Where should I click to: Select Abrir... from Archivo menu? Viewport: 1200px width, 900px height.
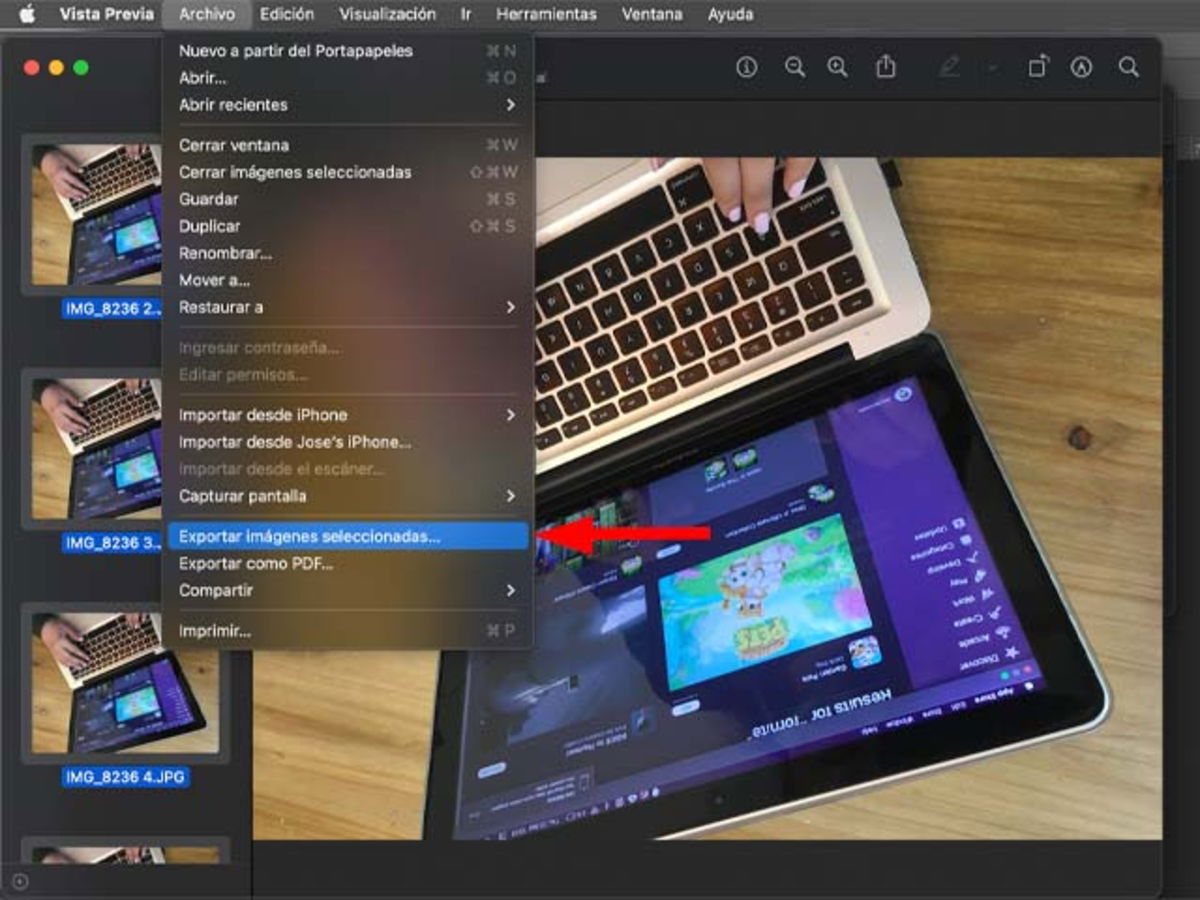click(x=347, y=78)
